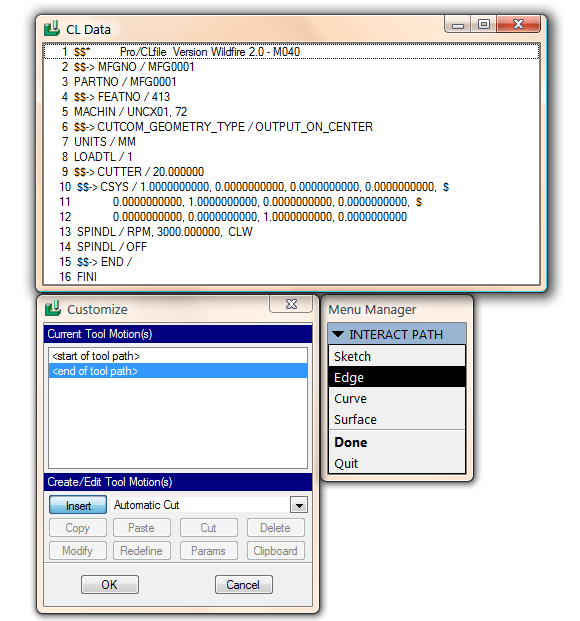Select <end of tool path> entry

click(x=178, y=371)
